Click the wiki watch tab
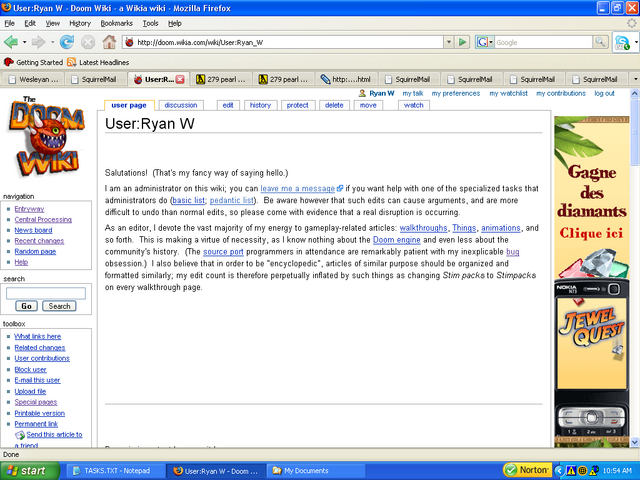The height and width of the screenshot is (480, 640). pos(413,105)
